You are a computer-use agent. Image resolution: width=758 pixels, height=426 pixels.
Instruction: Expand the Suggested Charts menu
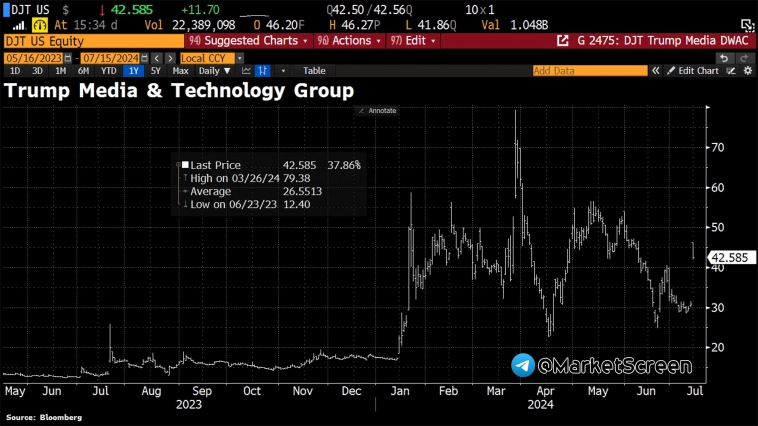(248, 41)
